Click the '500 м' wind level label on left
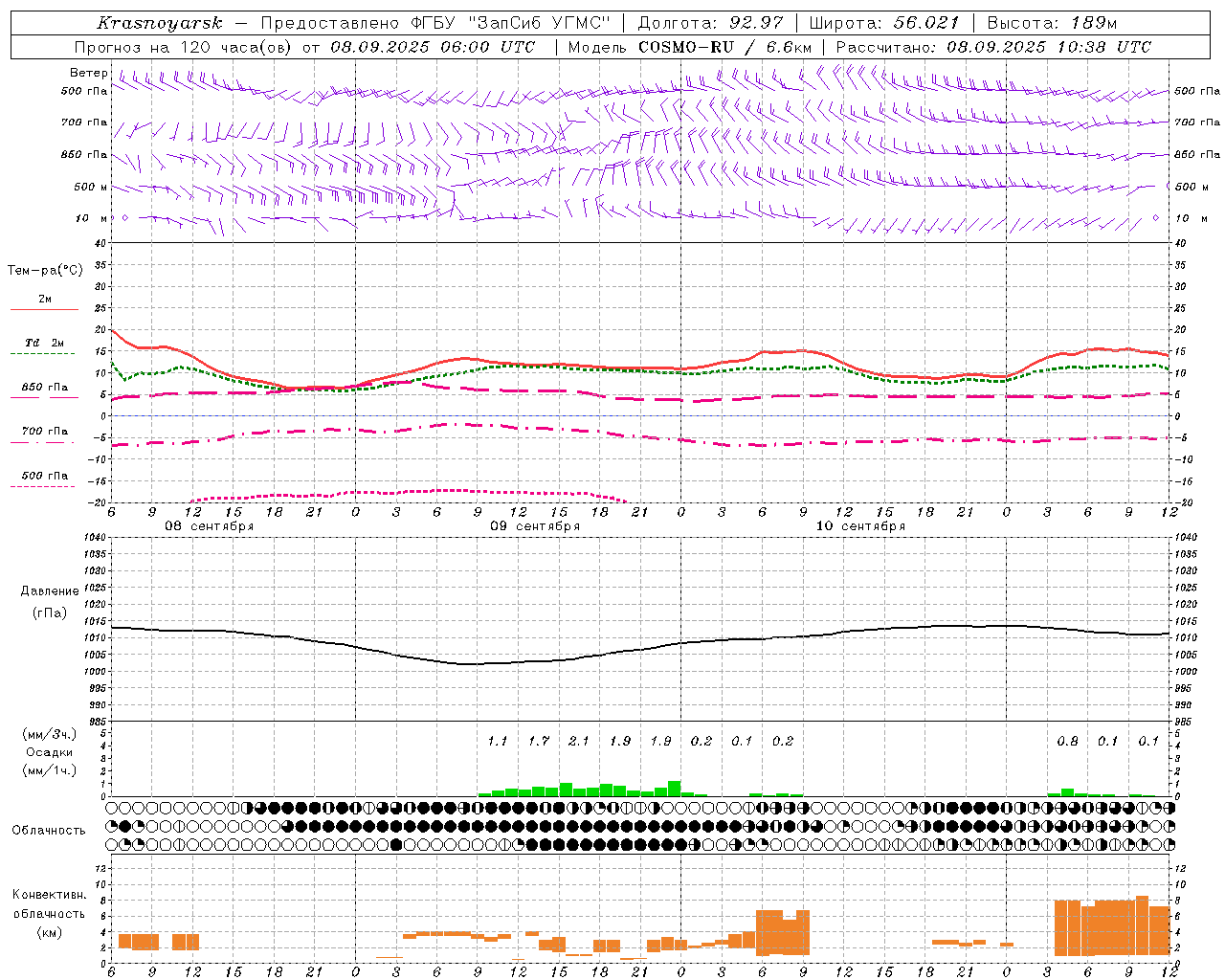This screenshot has width=1225, height=980. click(x=91, y=188)
